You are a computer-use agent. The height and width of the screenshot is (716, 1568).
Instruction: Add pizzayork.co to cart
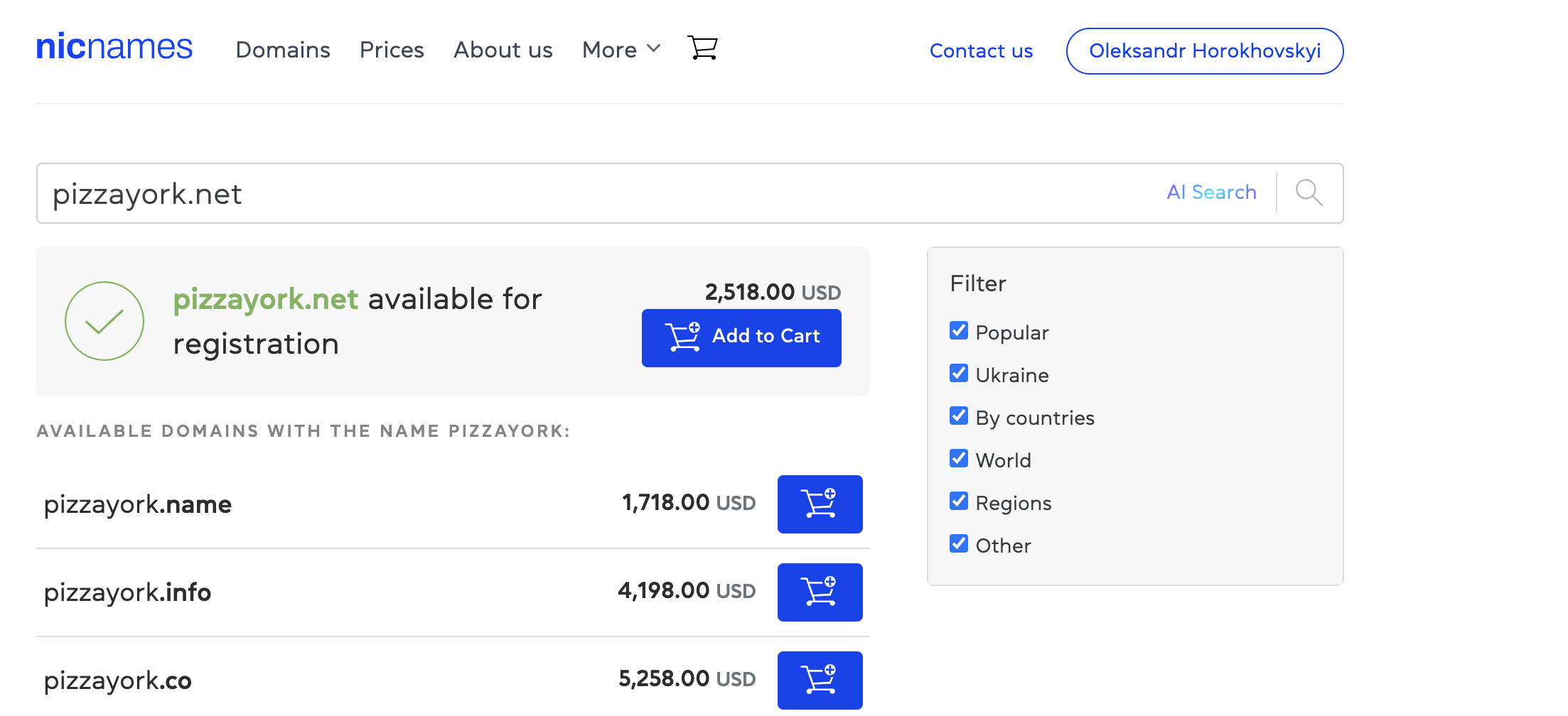(x=820, y=680)
